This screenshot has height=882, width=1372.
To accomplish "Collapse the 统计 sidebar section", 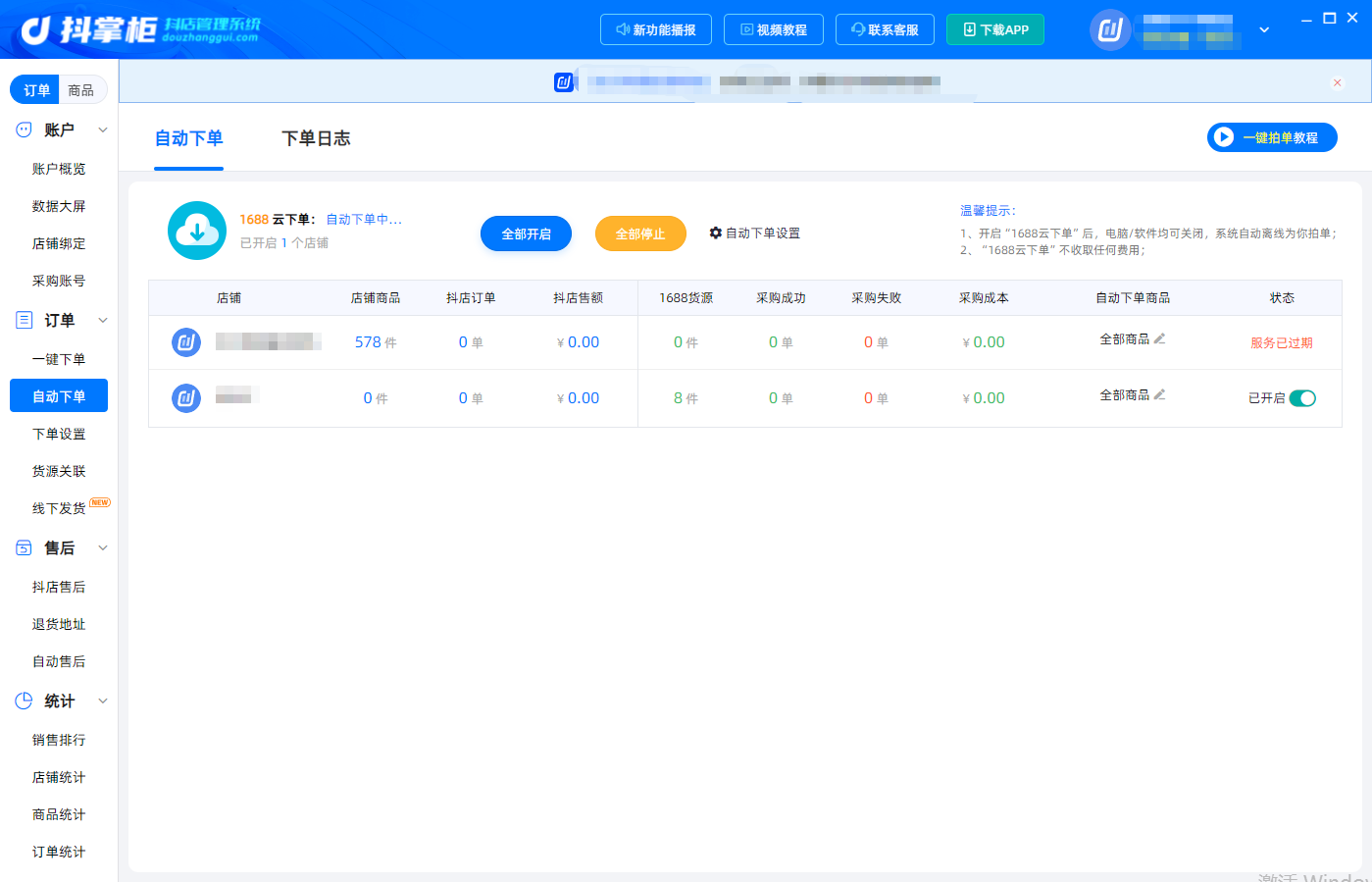I will [x=103, y=700].
